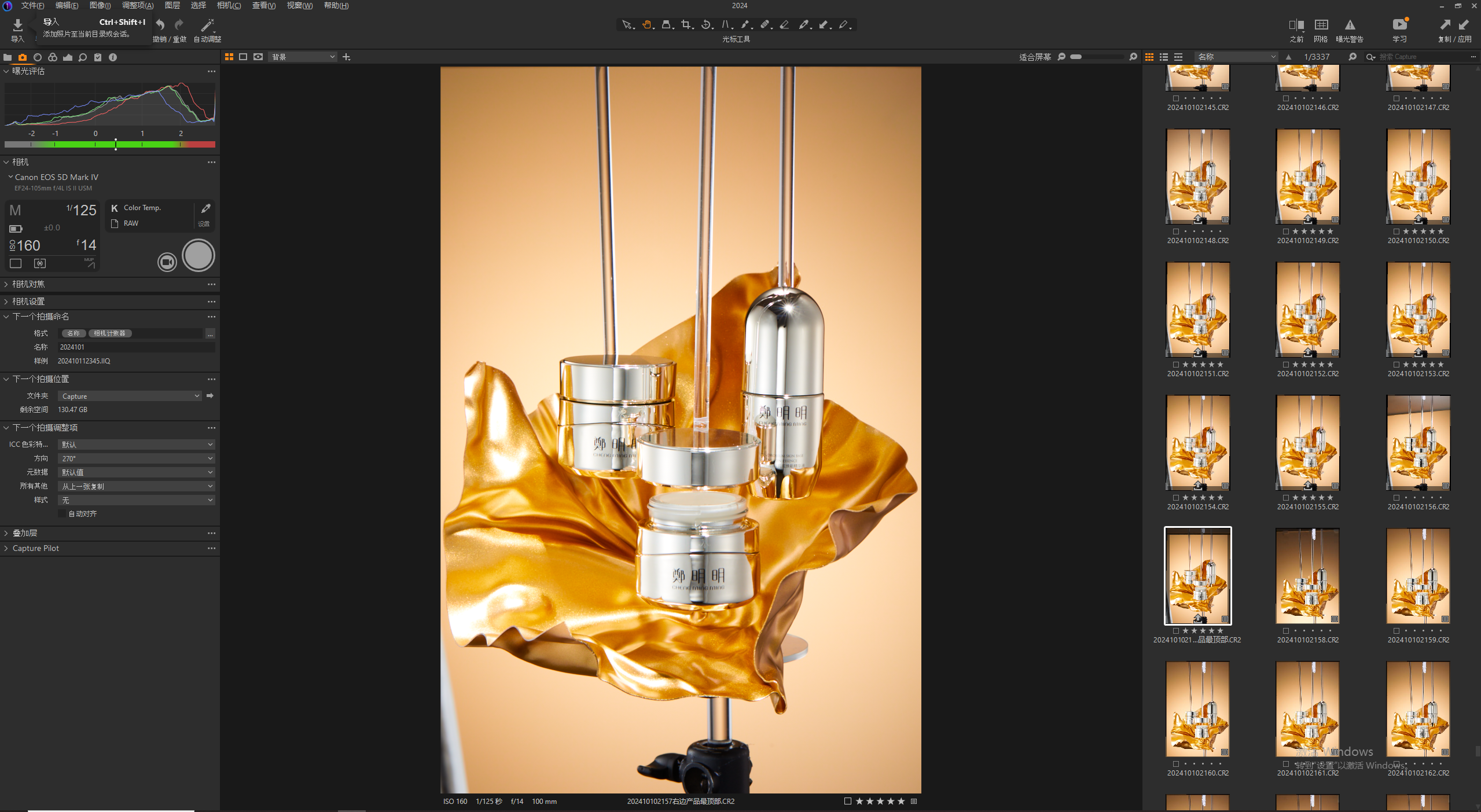
Task: Select the Rotate straighten tool
Action: (706, 25)
